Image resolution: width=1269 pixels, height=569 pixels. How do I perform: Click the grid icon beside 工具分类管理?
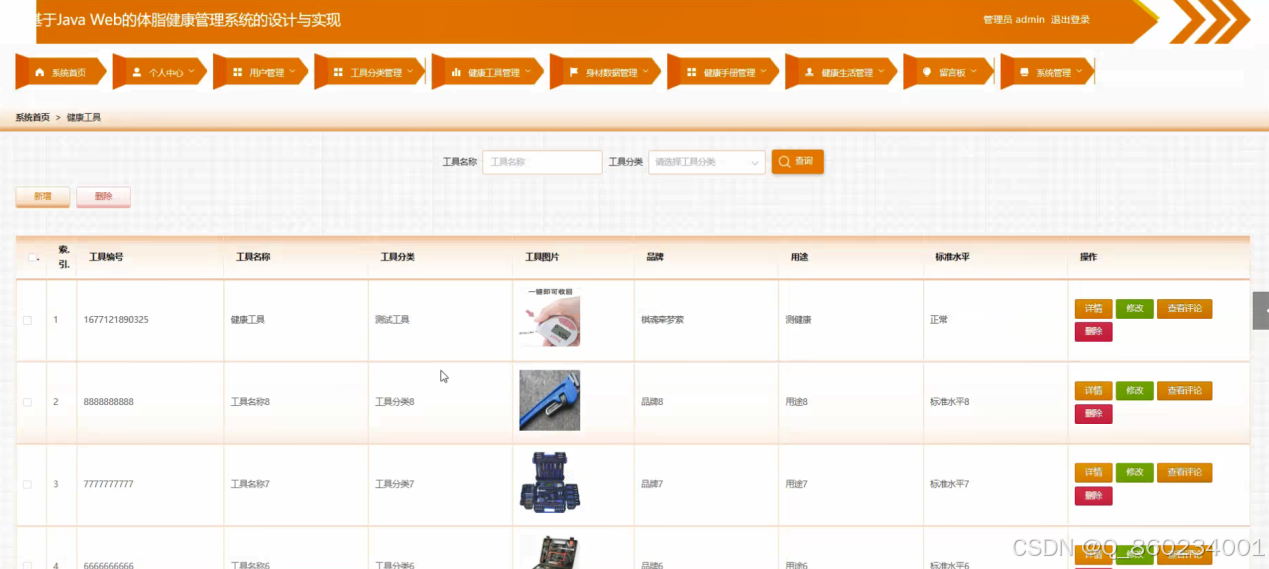click(338, 73)
